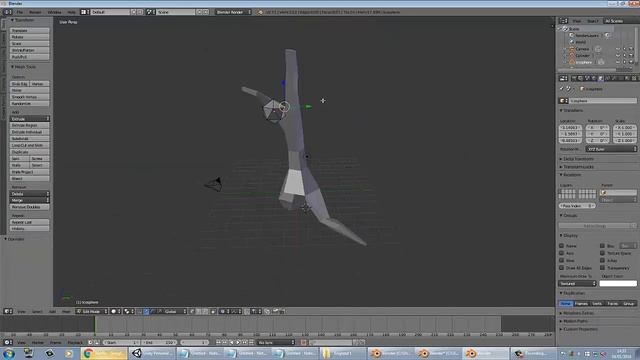Open the Edit Mode dropdown

click(x=92, y=311)
